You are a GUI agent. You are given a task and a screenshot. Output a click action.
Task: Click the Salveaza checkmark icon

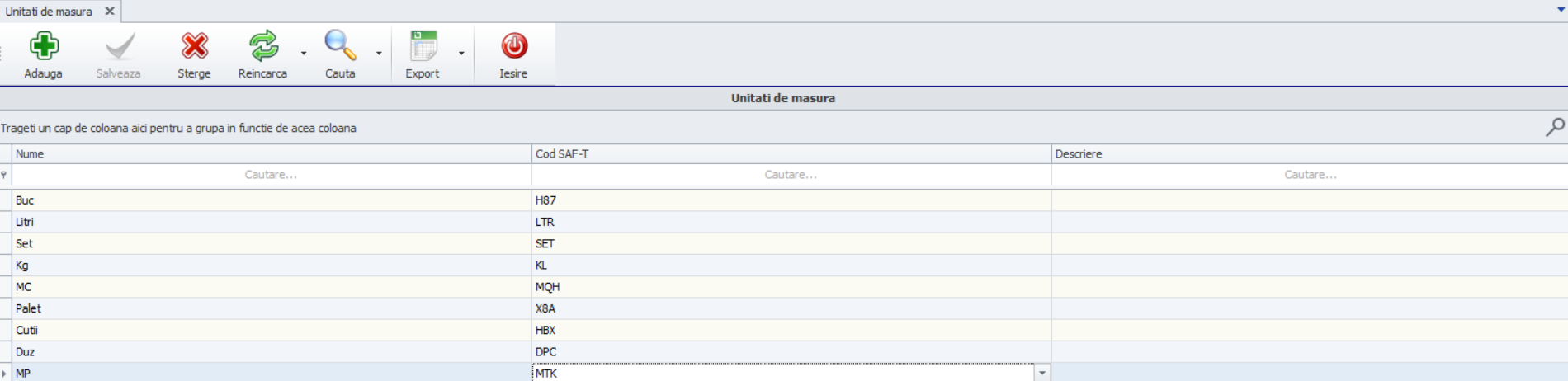coord(119,46)
